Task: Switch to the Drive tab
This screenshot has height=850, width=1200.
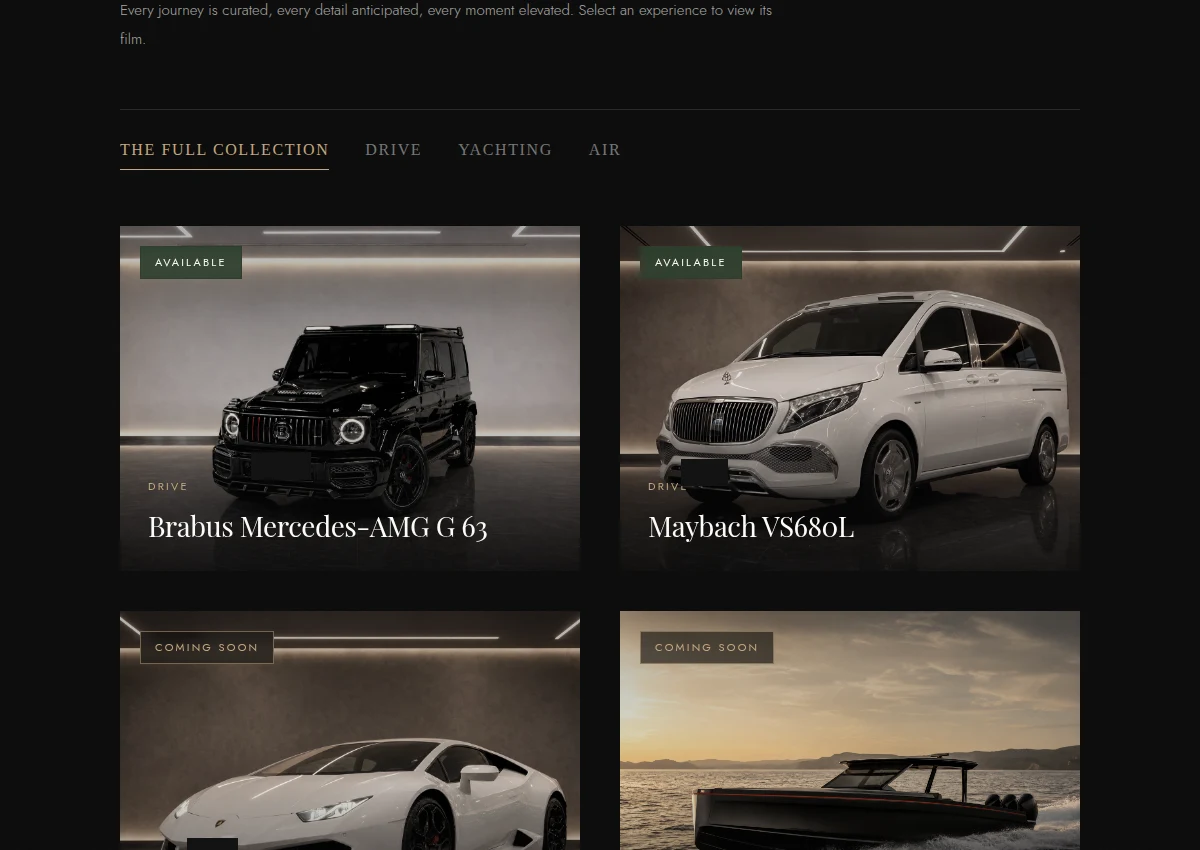Action: (x=393, y=150)
